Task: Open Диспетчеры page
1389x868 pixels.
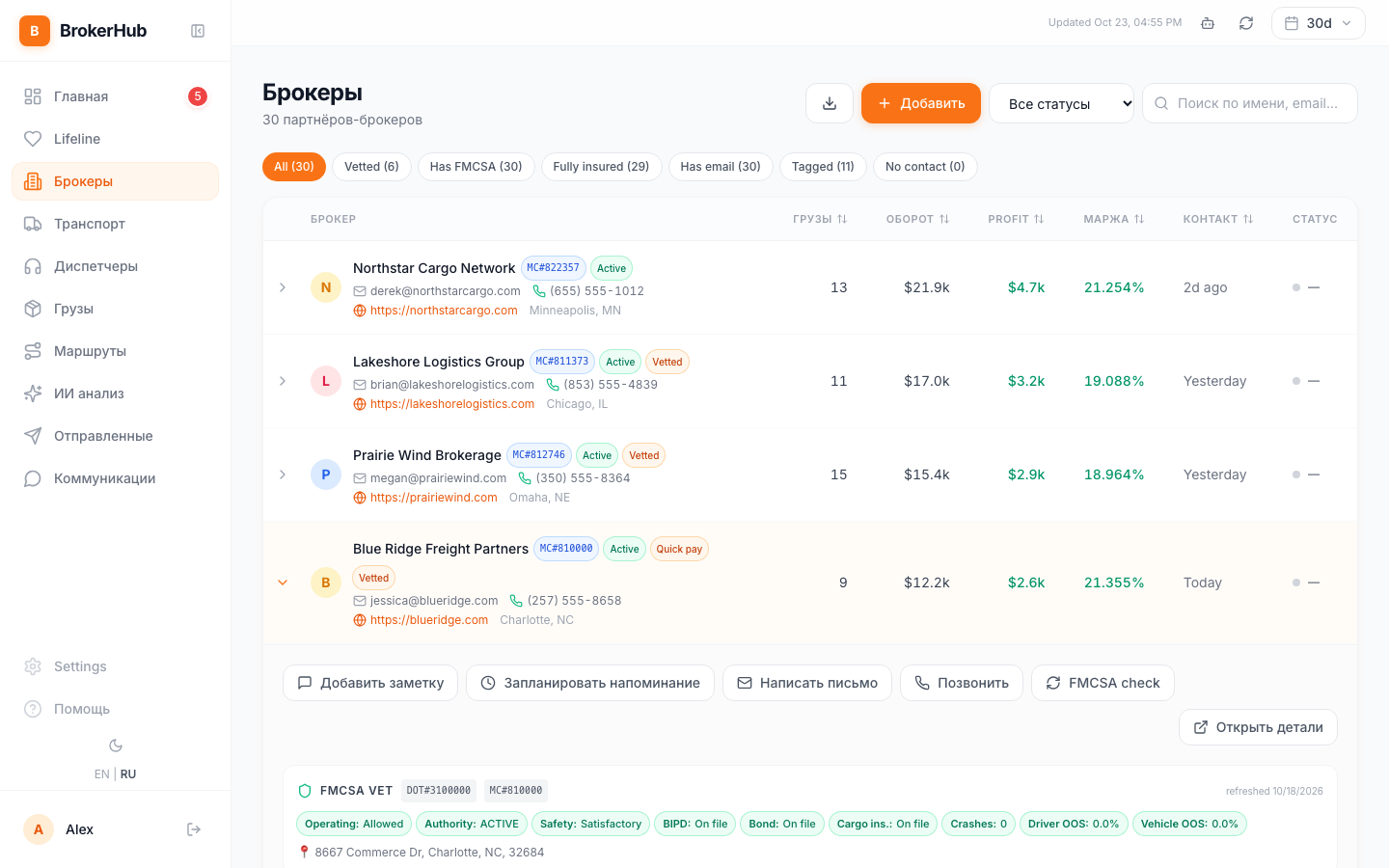Action: click(116, 266)
